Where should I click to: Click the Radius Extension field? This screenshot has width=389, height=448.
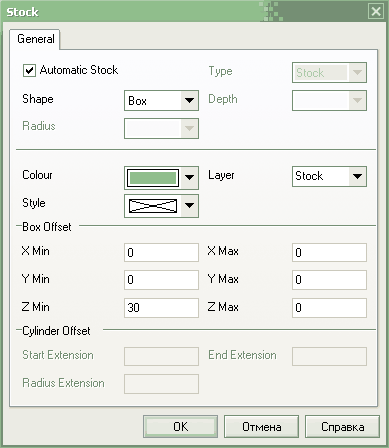[x=161, y=384]
